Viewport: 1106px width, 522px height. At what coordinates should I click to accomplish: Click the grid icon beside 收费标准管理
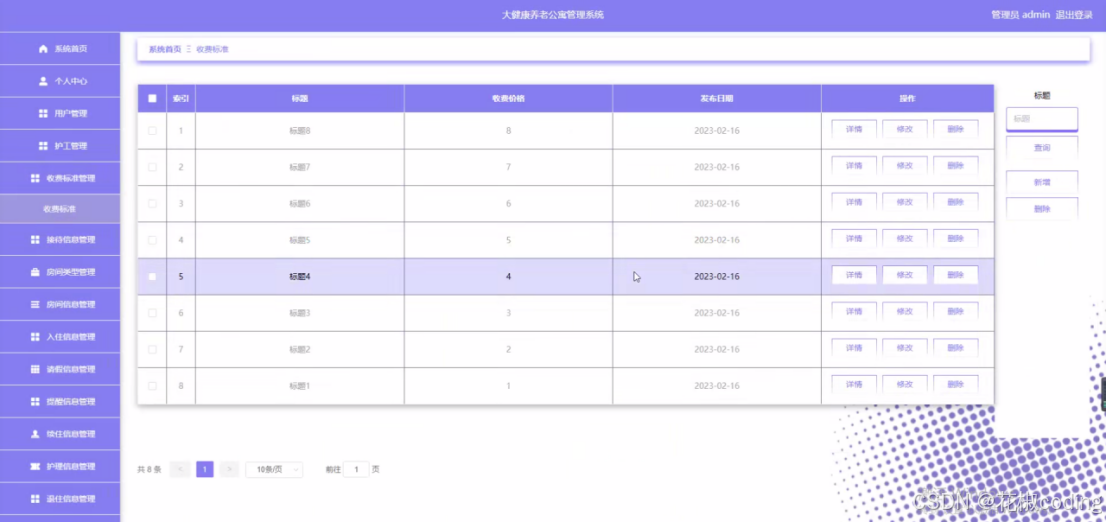click(x=35, y=178)
